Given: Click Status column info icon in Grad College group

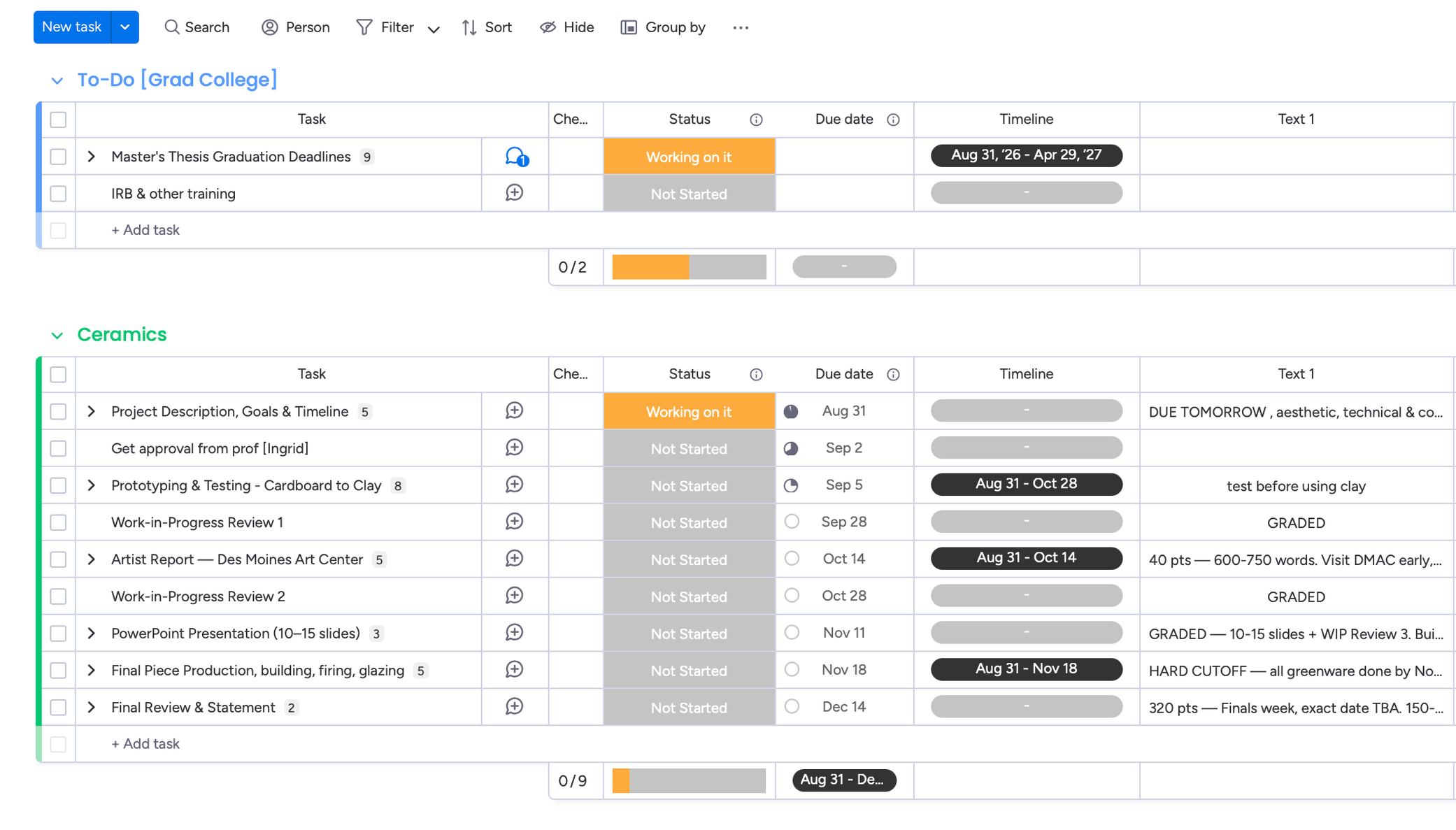Looking at the screenshot, I should [x=756, y=120].
